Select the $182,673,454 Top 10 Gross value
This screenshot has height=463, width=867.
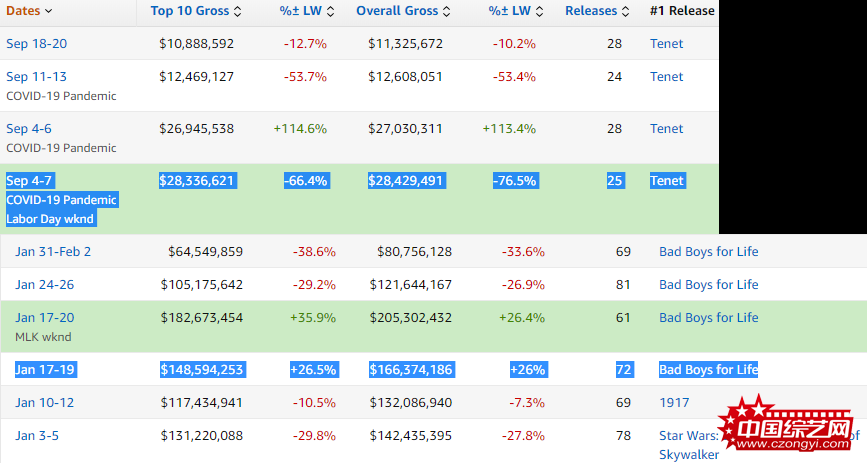click(201, 318)
